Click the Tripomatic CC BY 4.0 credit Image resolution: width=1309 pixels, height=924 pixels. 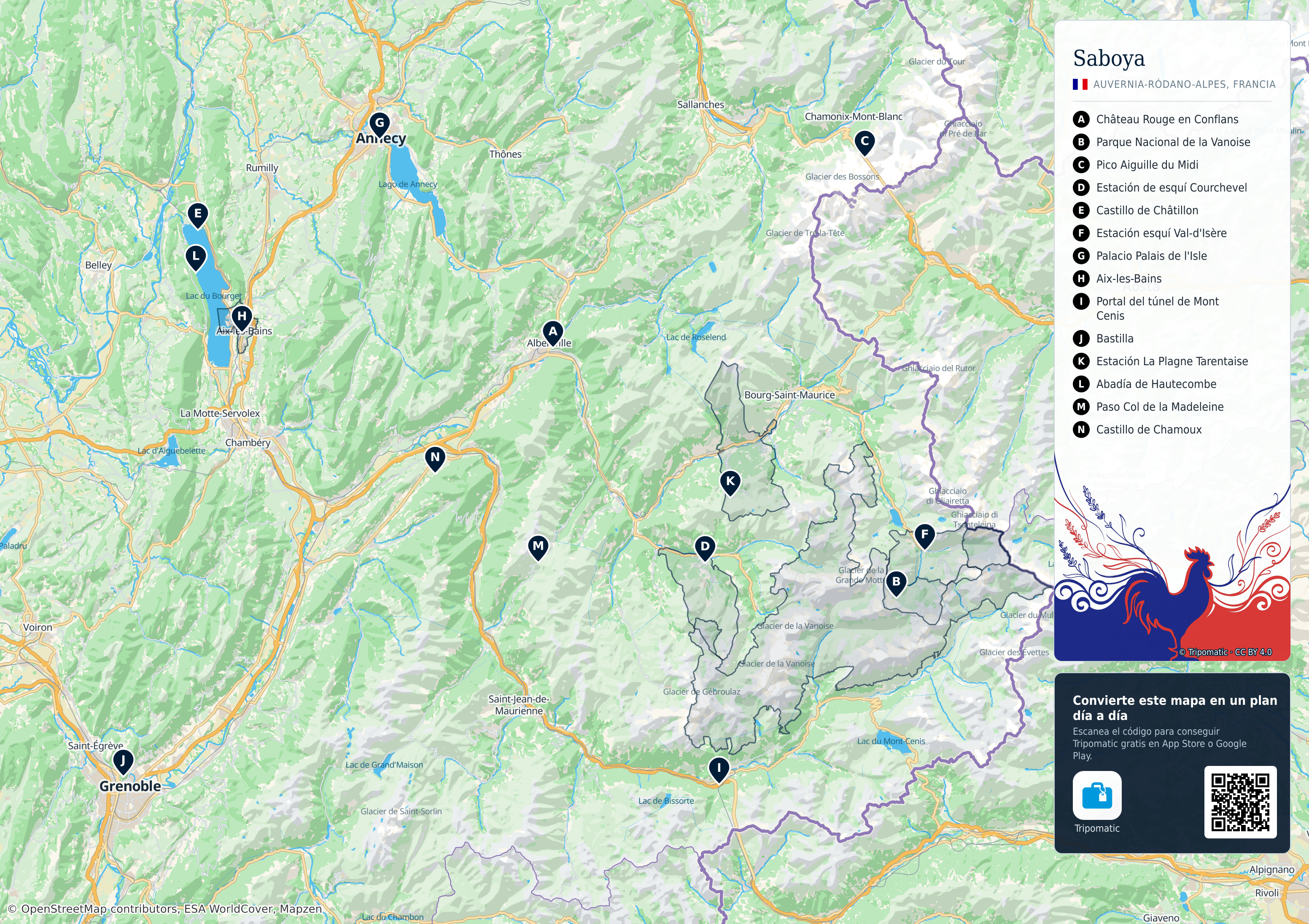[1225, 652]
